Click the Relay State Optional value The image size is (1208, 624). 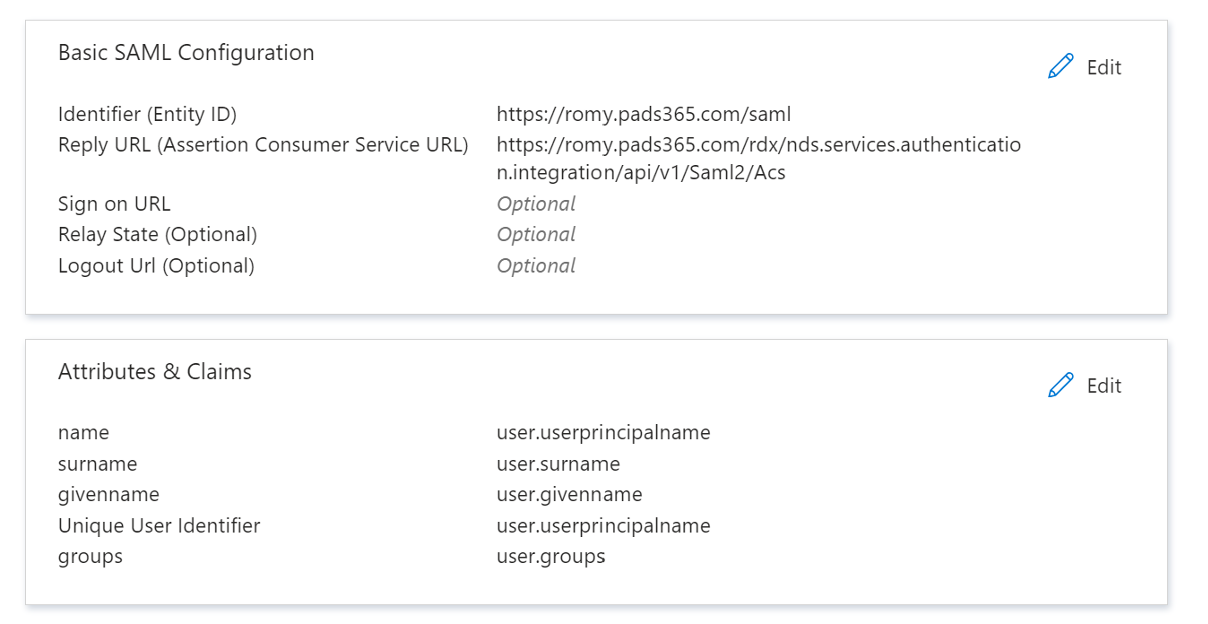(x=536, y=235)
